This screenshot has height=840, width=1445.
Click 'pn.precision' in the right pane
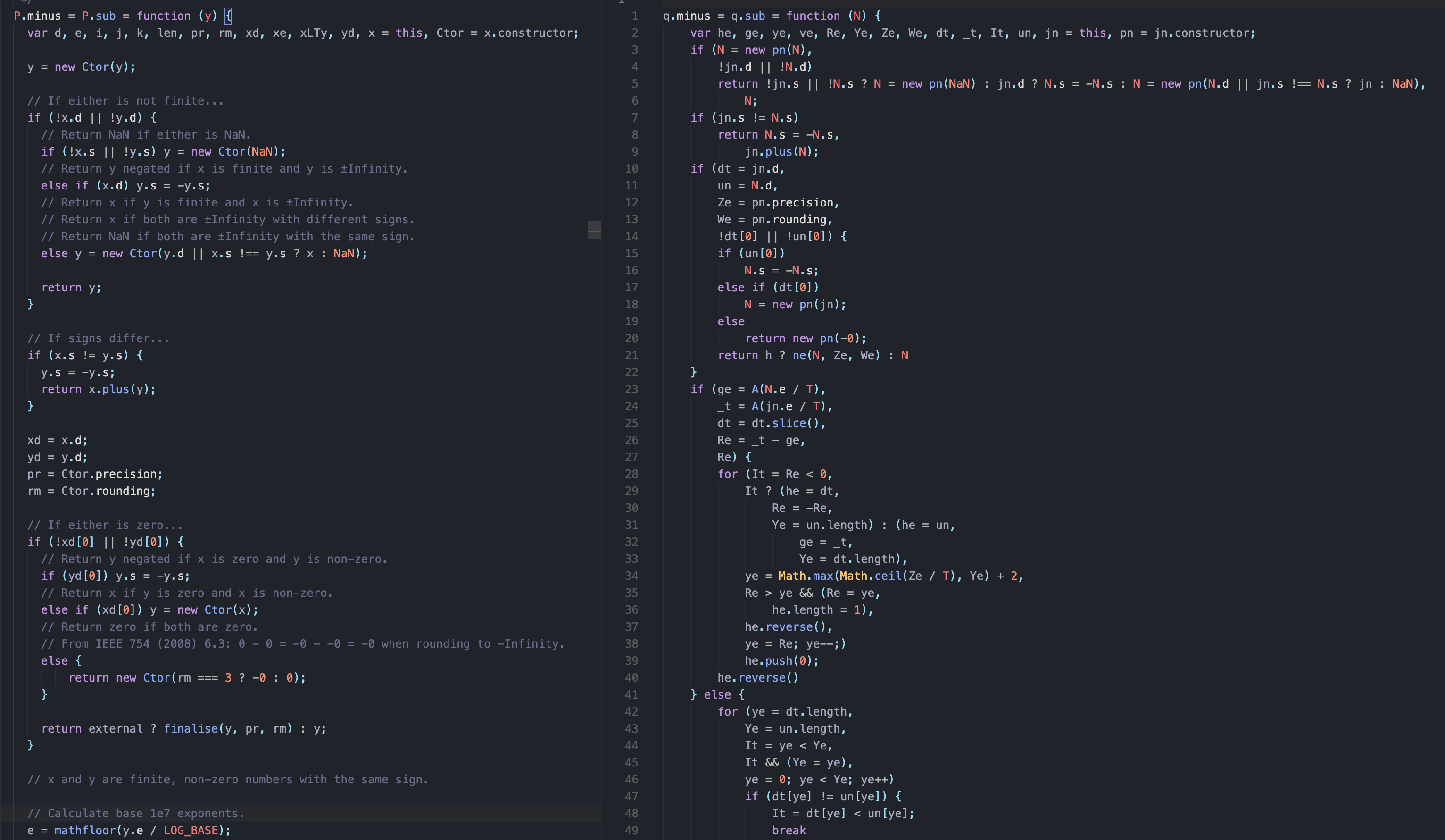click(792, 203)
